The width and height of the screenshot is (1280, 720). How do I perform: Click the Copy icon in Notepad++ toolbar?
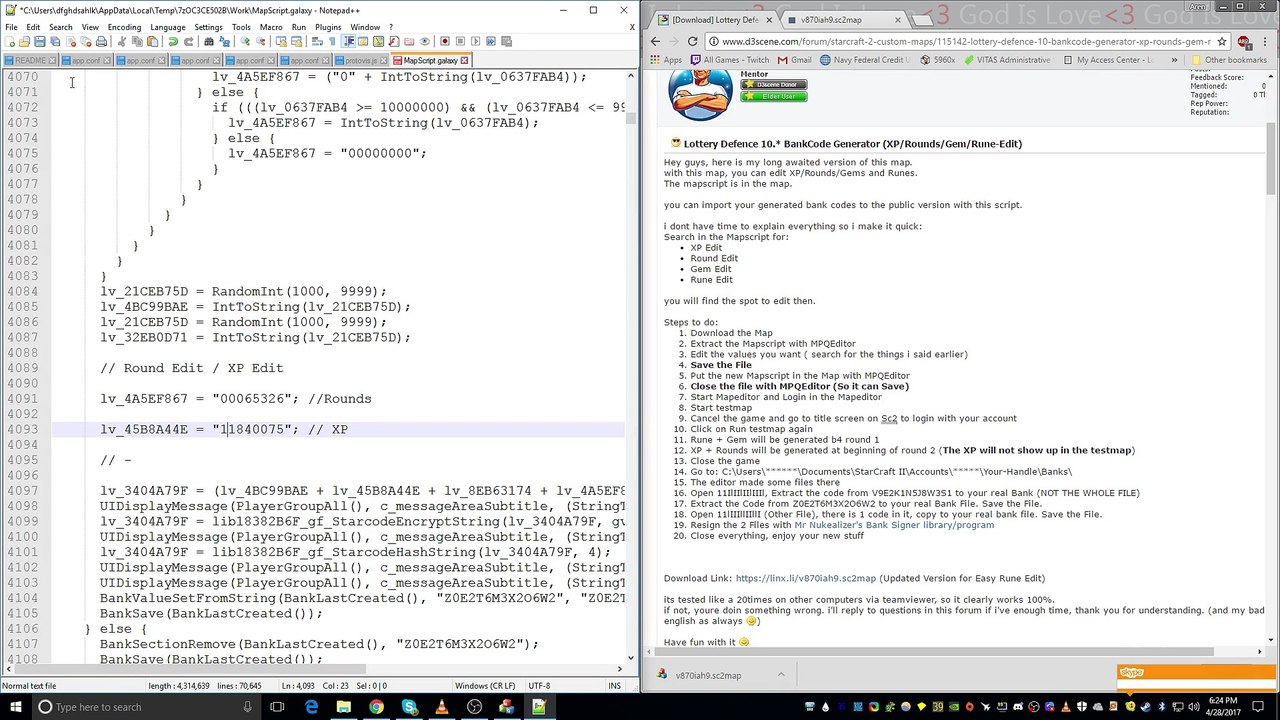pos(136,41)
